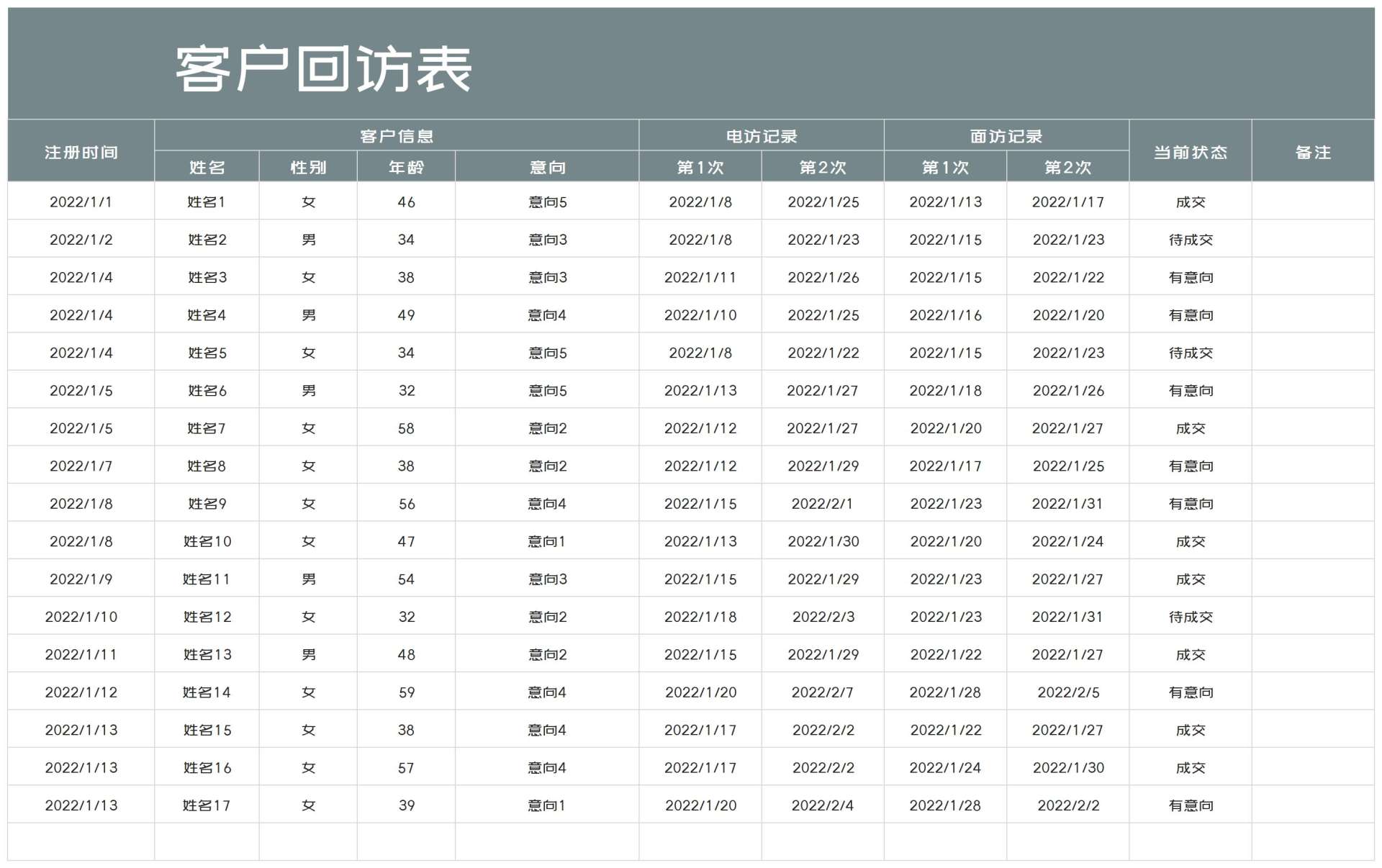The image size is (1382, 868).
Task: Select the cell 姓名9
Action: pyautogui.click(x=207, y=504)
